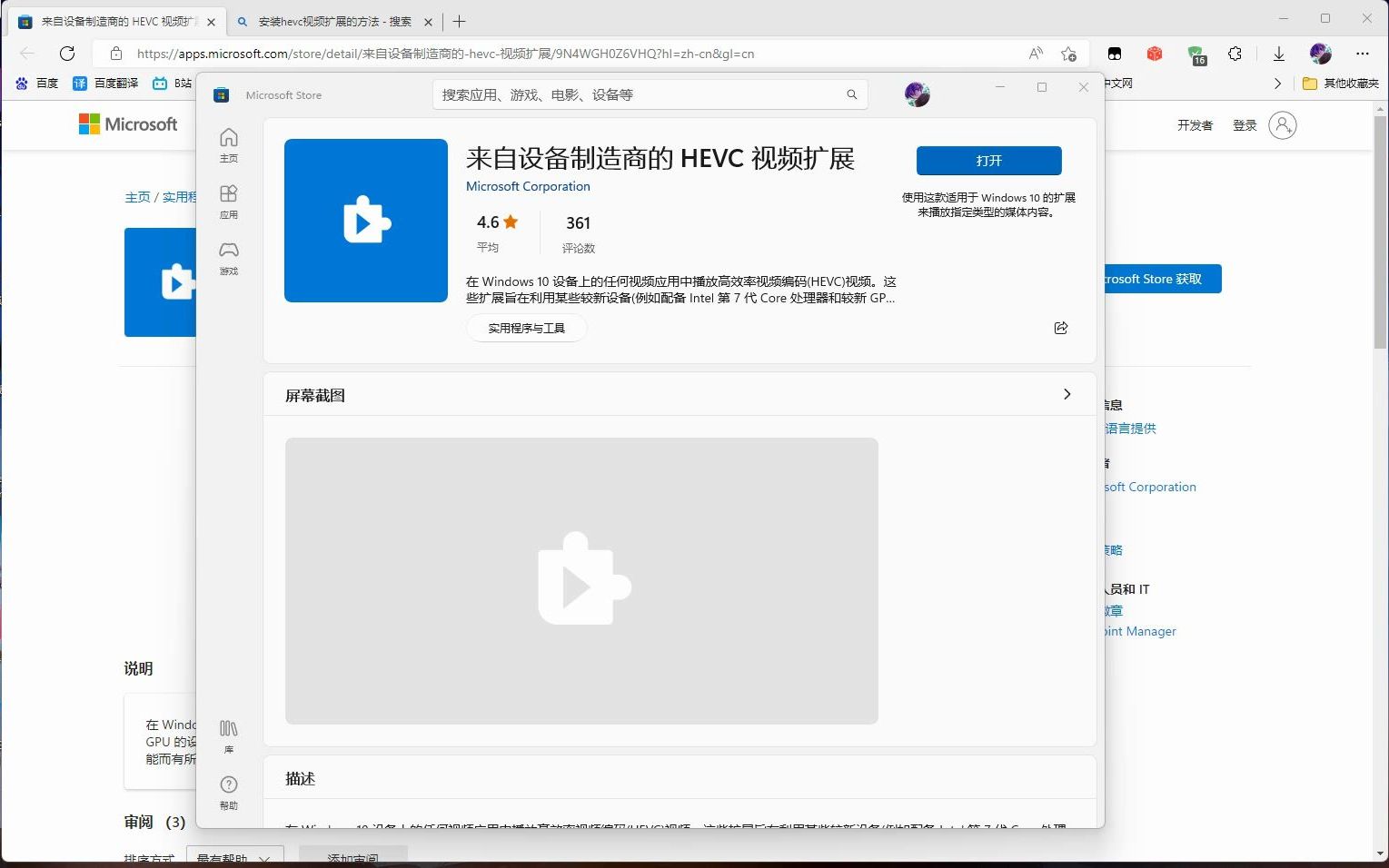Image resolution: width=1389 pixels, height=868 pixels.
Task: Open Edge profile avatar
Action: 1321,54
